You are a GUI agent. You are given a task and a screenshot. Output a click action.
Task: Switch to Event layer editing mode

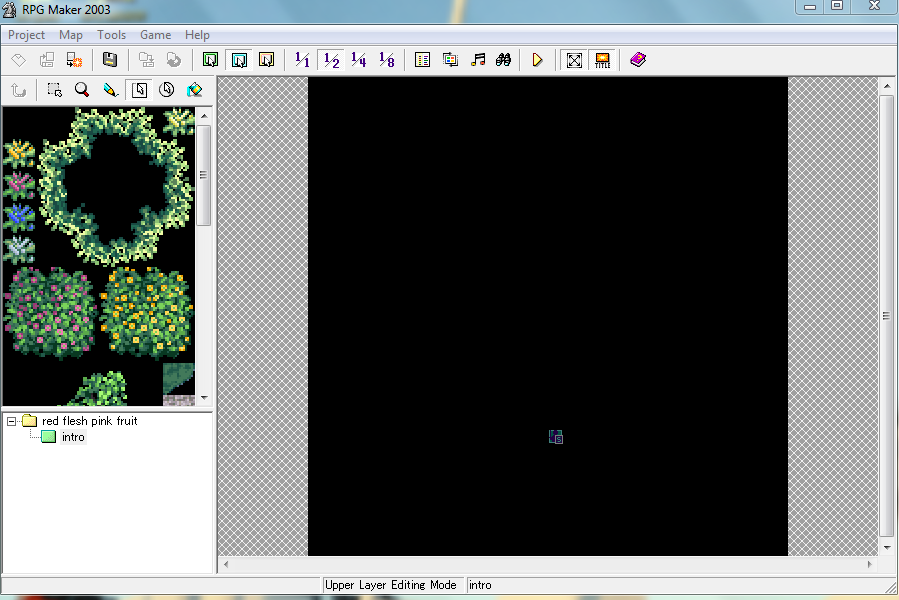tap(266, 60)
